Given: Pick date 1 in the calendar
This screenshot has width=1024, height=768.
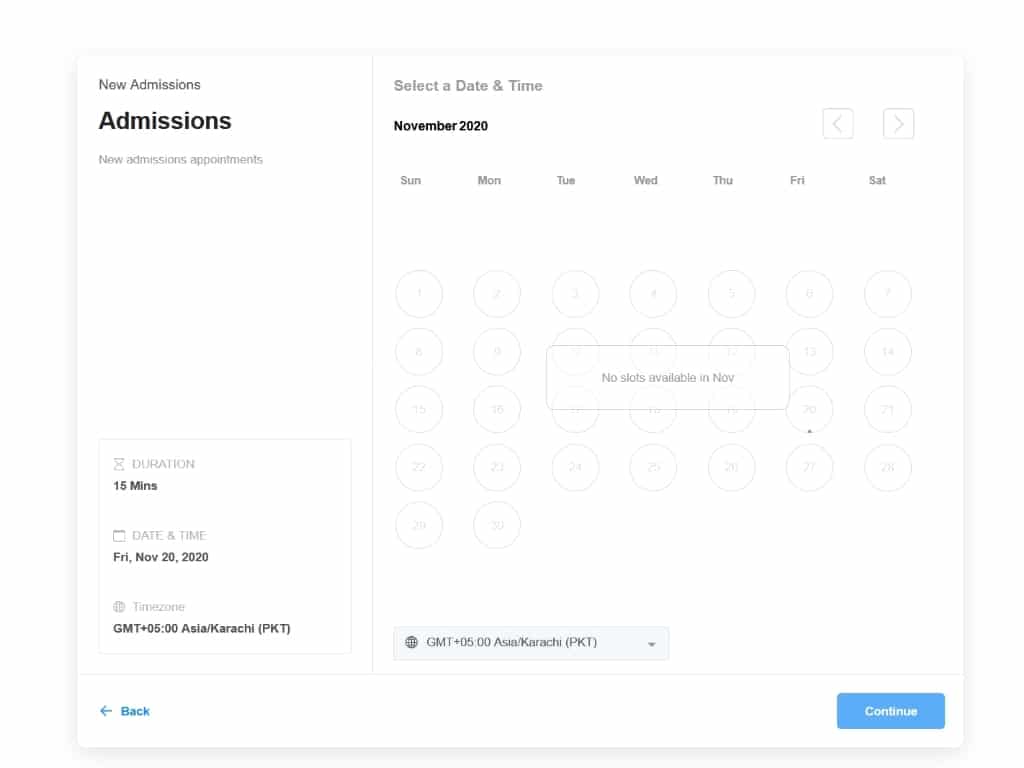Looking at the screenshot, I should [x=419, y=294].
